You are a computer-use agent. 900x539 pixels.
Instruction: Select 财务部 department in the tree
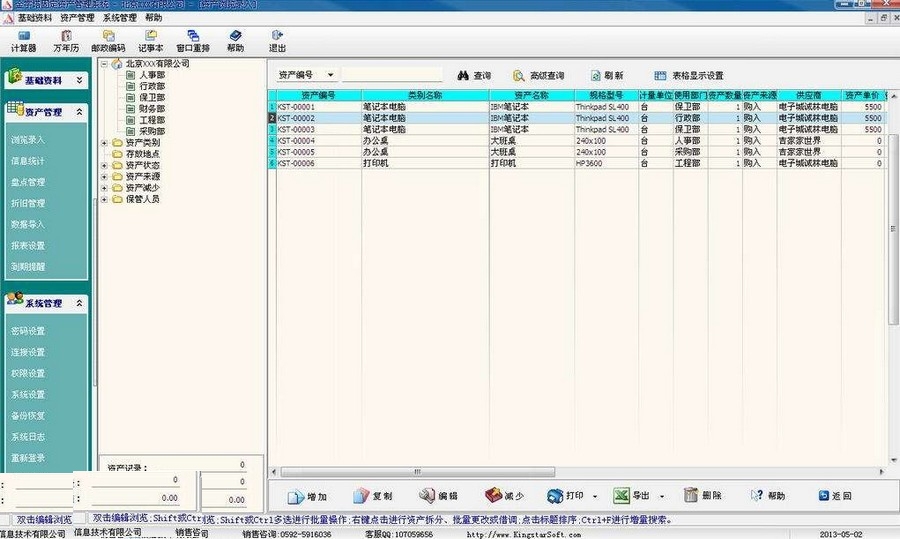152,108
